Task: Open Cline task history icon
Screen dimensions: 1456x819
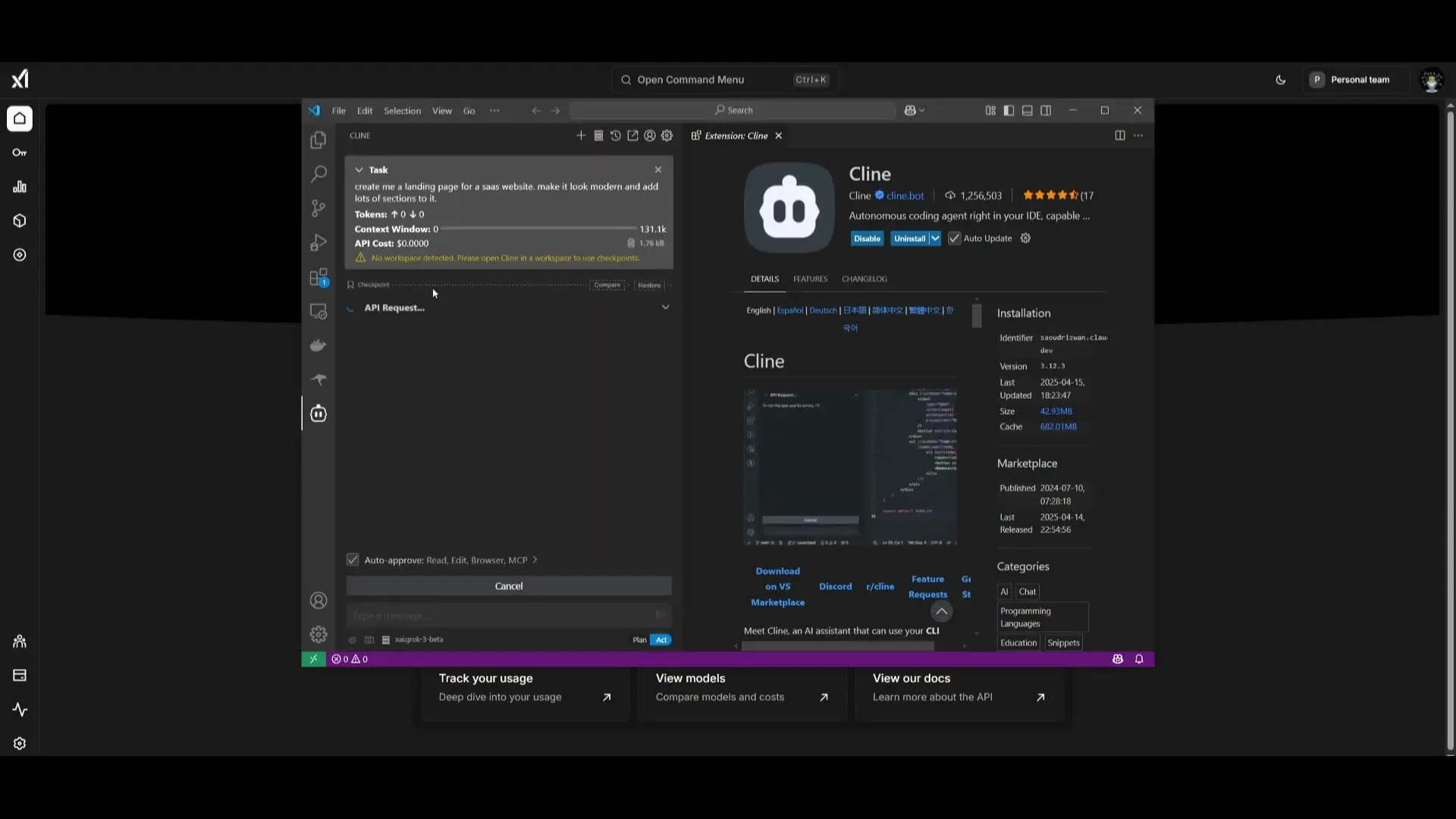Action: click(x=616, y=136)
